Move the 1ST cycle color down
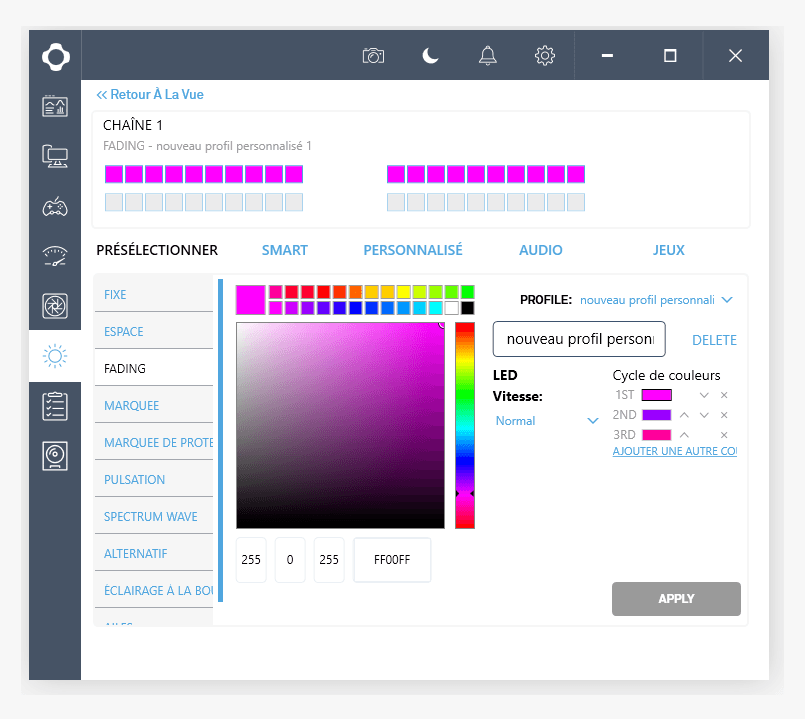Image resolution: width=805 pixels, height=719 pixels. click(704, 396)
